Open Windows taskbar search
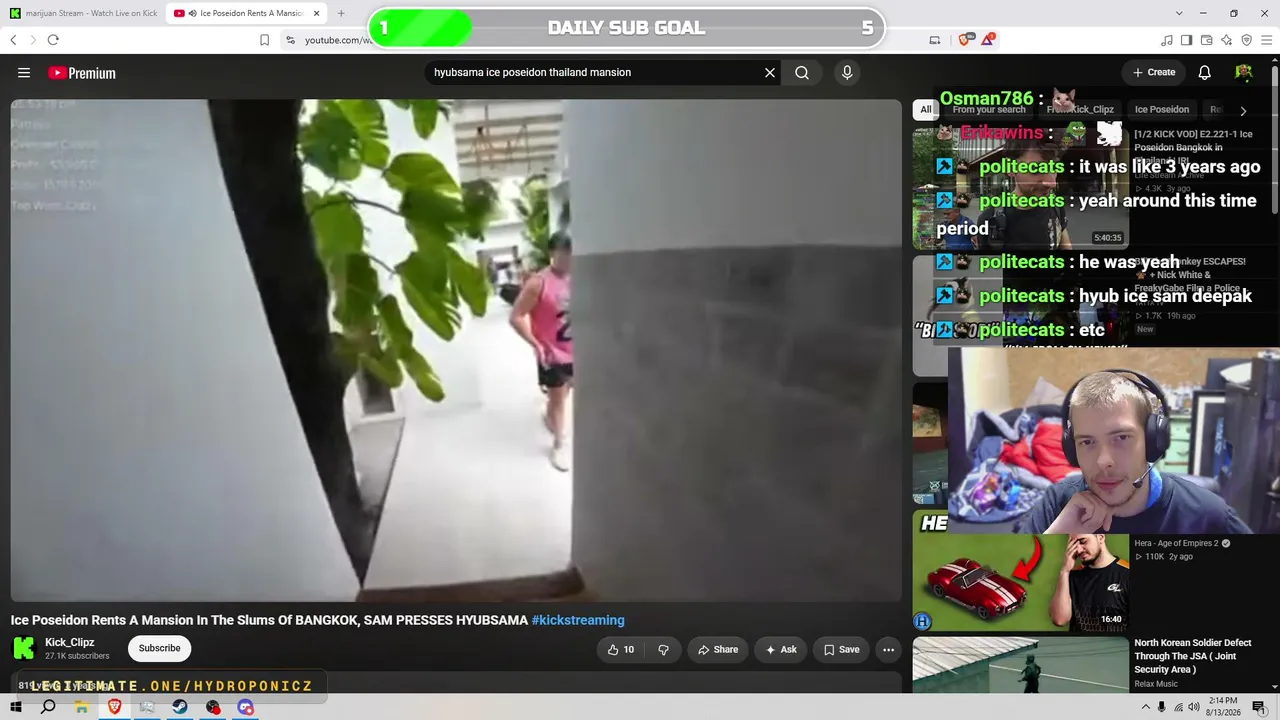 coord(48,707)
